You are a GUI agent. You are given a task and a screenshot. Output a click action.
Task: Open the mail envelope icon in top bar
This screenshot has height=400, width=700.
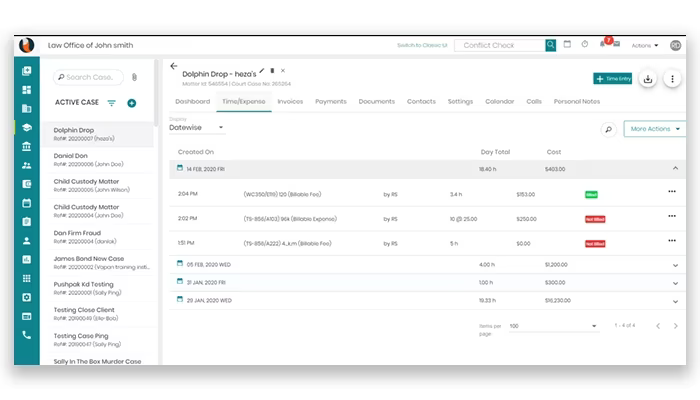[617, 44]
